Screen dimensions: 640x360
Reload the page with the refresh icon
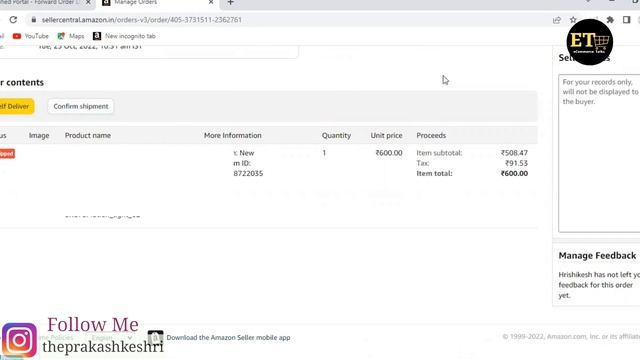tap(13, 20)
